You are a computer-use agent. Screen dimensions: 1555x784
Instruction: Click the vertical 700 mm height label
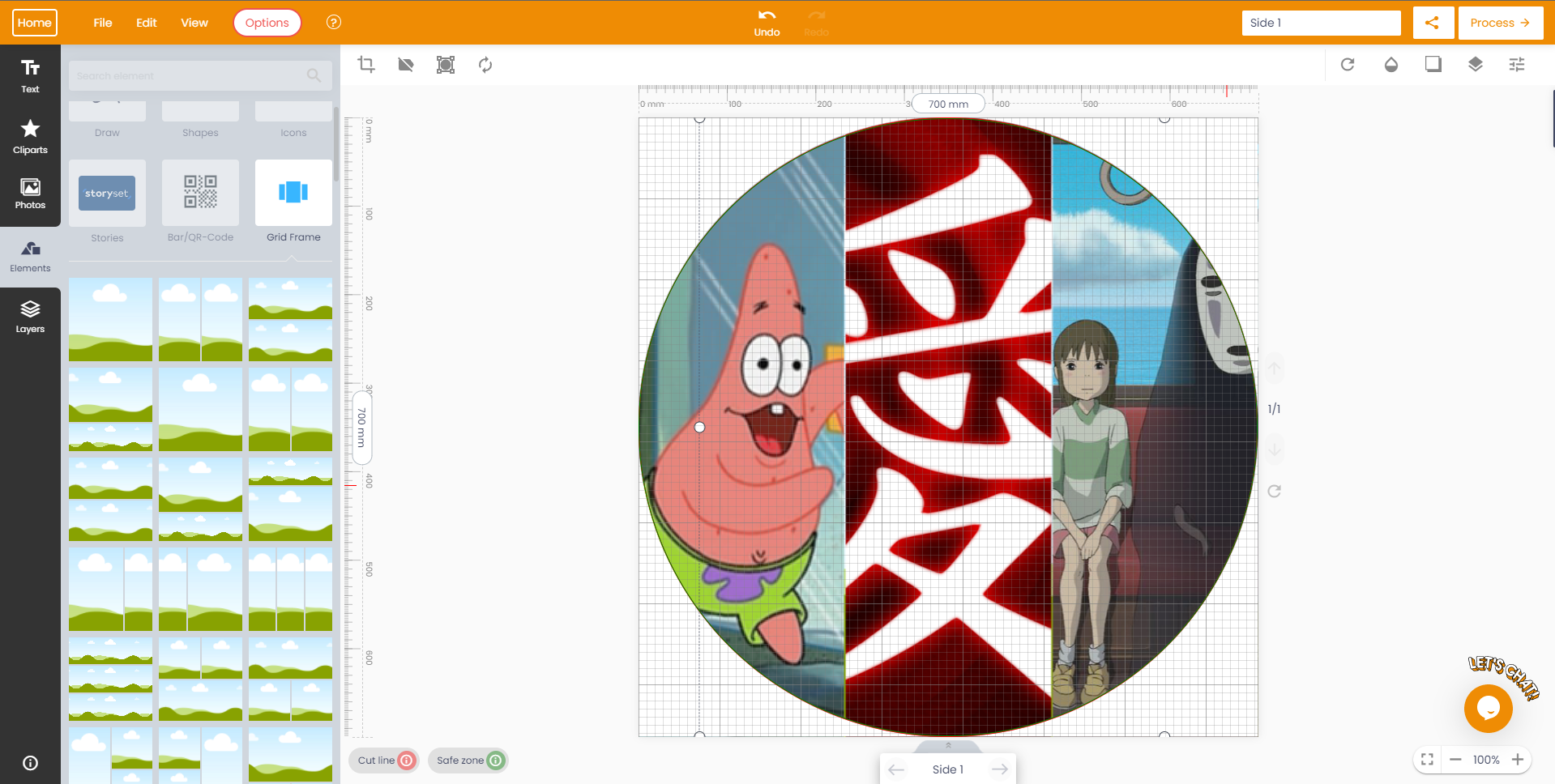[x=361, y=428]
